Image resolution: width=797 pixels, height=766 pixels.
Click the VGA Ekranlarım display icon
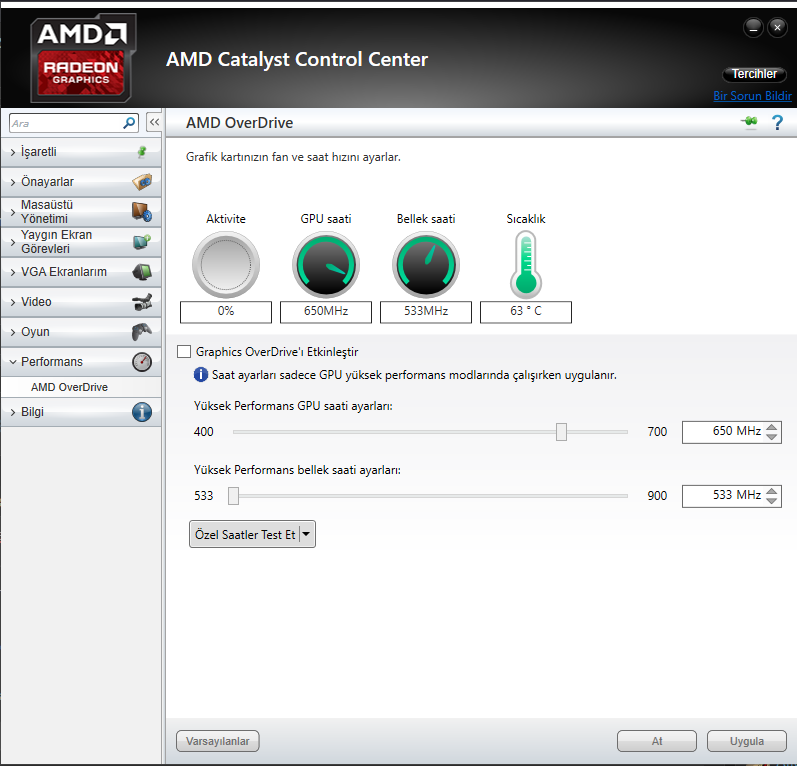[142, 272]
